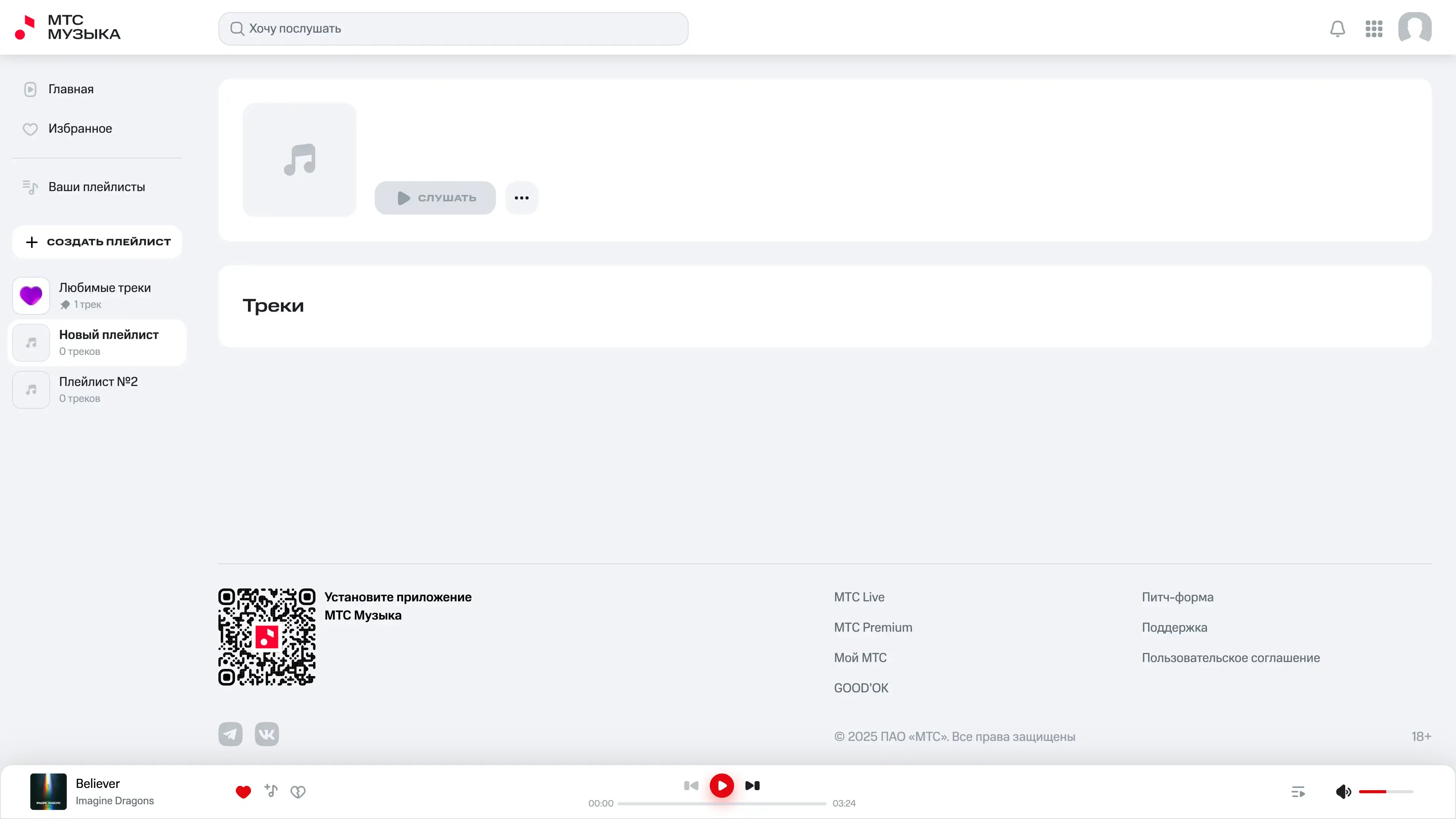Viewport: 1456px width, 819px height.
Task: Open Главная in the sidebar
Action: [x=71, y=89]
